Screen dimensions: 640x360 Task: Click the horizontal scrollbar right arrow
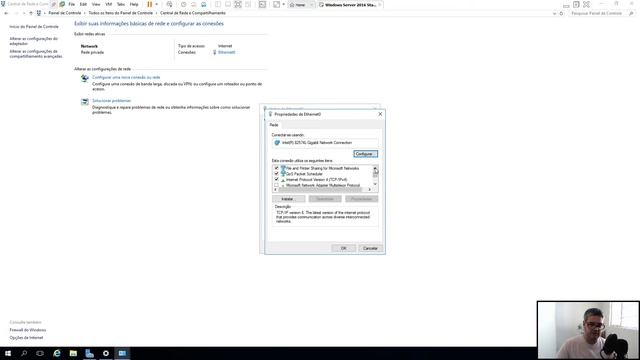369,189
